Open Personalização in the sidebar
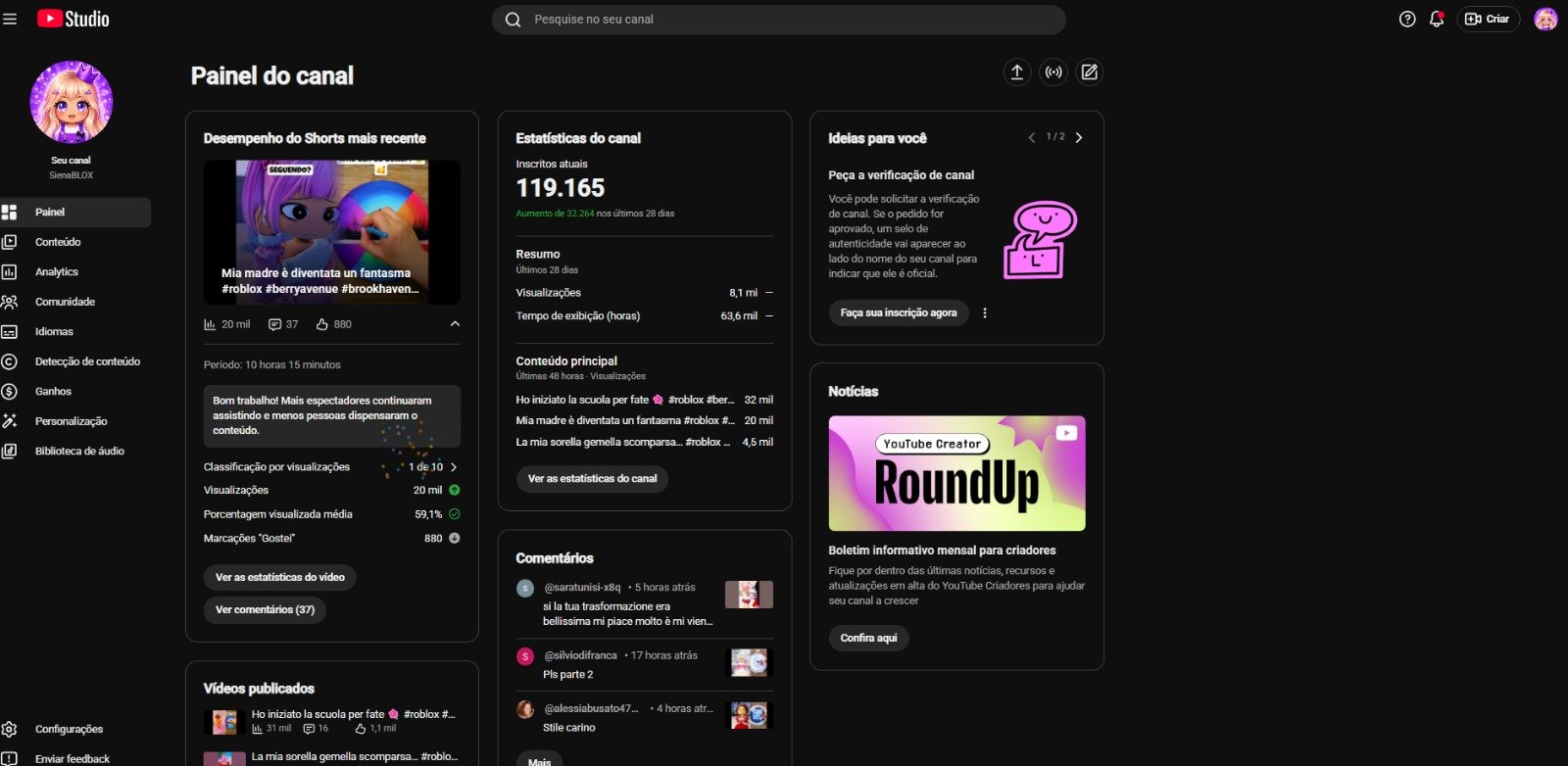Image resolution: width=1568 pixels, height=766 pixels. coord(75,421)
